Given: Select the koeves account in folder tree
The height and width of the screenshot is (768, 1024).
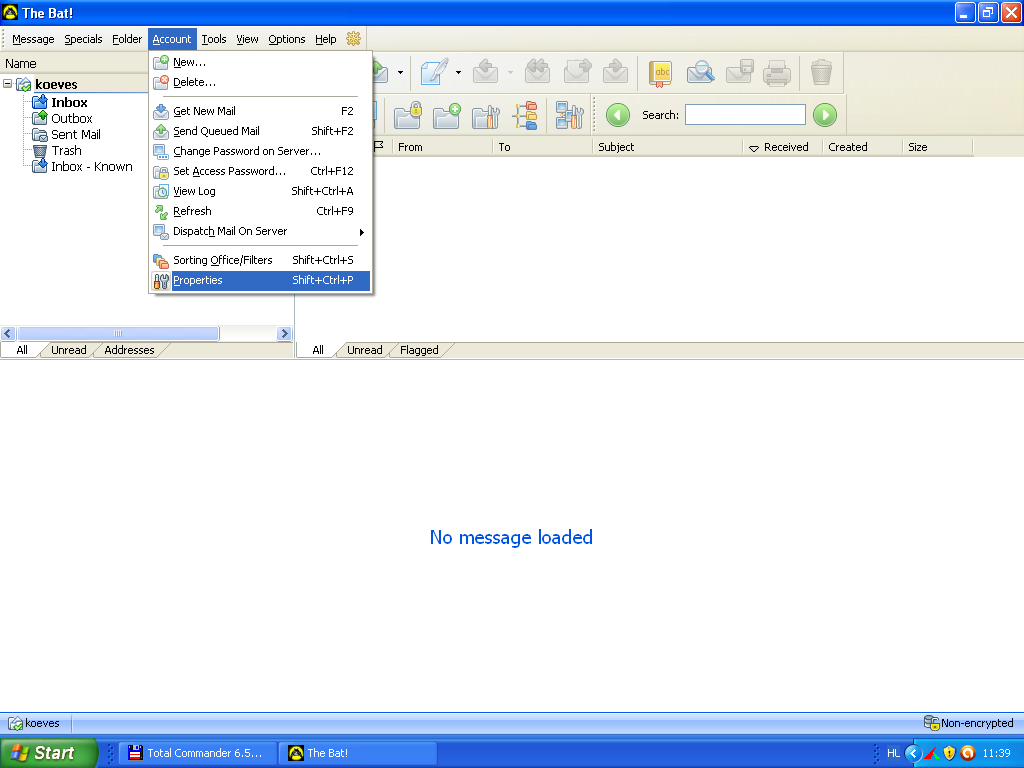Looking at the screenshot, I should click(56, 84).
